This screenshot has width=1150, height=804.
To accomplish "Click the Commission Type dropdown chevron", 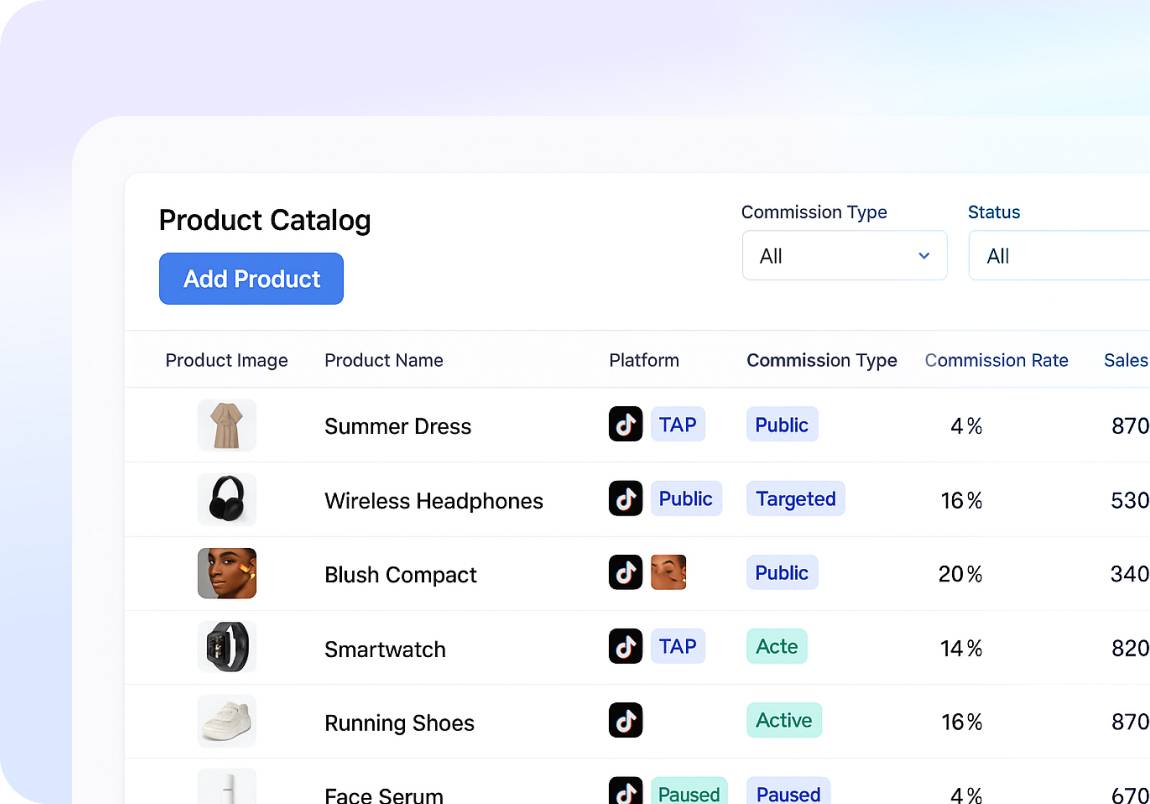I will click(924, 256).
